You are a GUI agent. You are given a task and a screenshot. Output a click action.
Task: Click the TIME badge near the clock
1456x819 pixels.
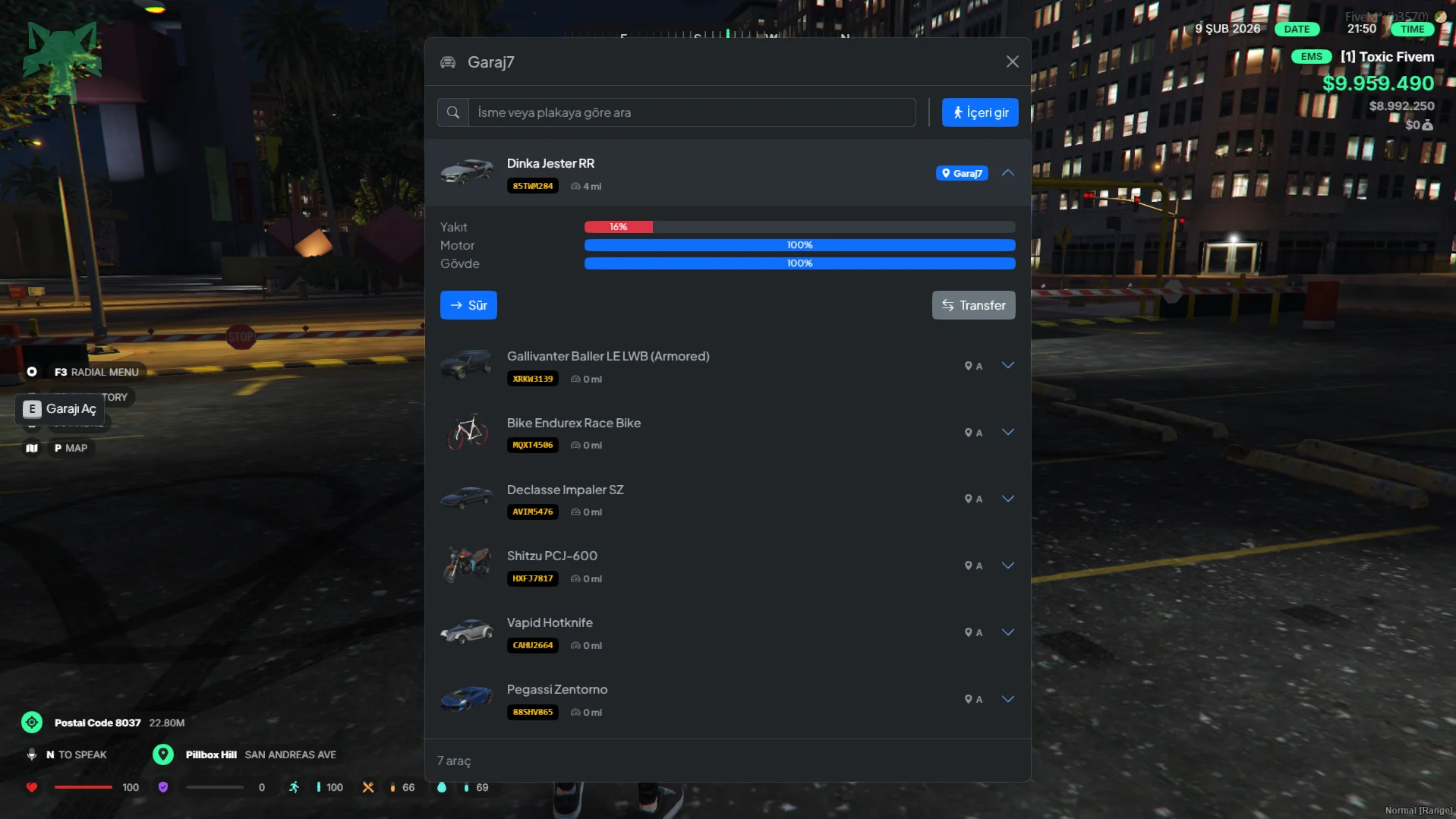pyautogui.click(x=1413, y=29)
